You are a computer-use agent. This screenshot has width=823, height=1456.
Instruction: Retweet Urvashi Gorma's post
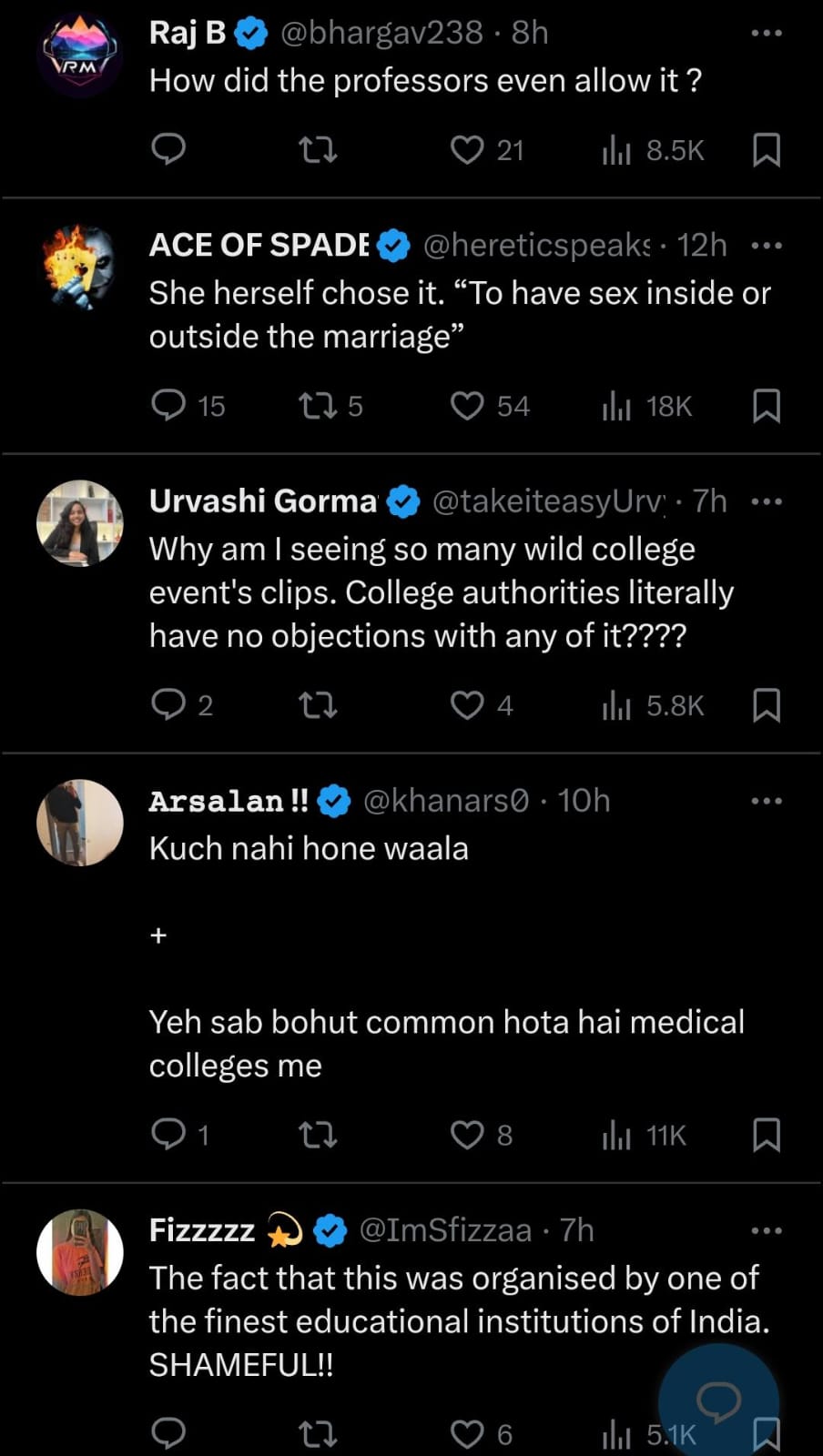tap(318, 704)
